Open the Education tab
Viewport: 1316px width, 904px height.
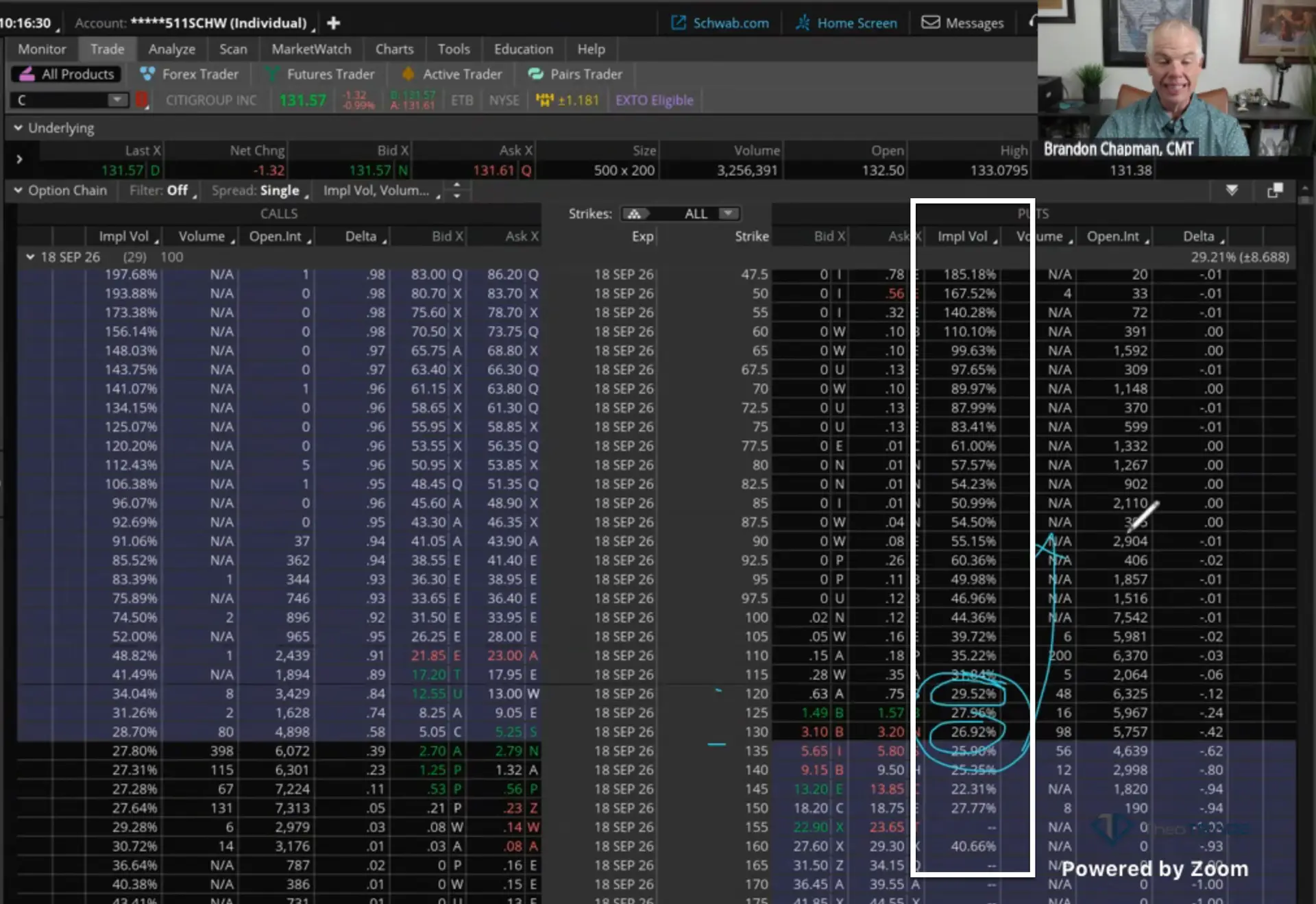(x=523, y=49)
